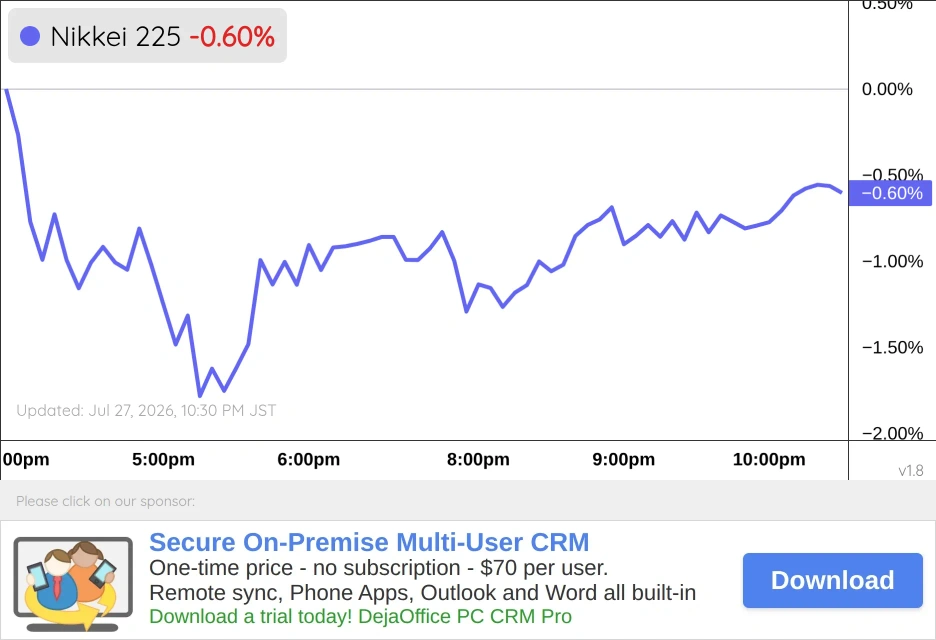The image size is (936, 640).
Task: Click the v1.8 version label
Action: pyautogui.click(x=911, y=470)
